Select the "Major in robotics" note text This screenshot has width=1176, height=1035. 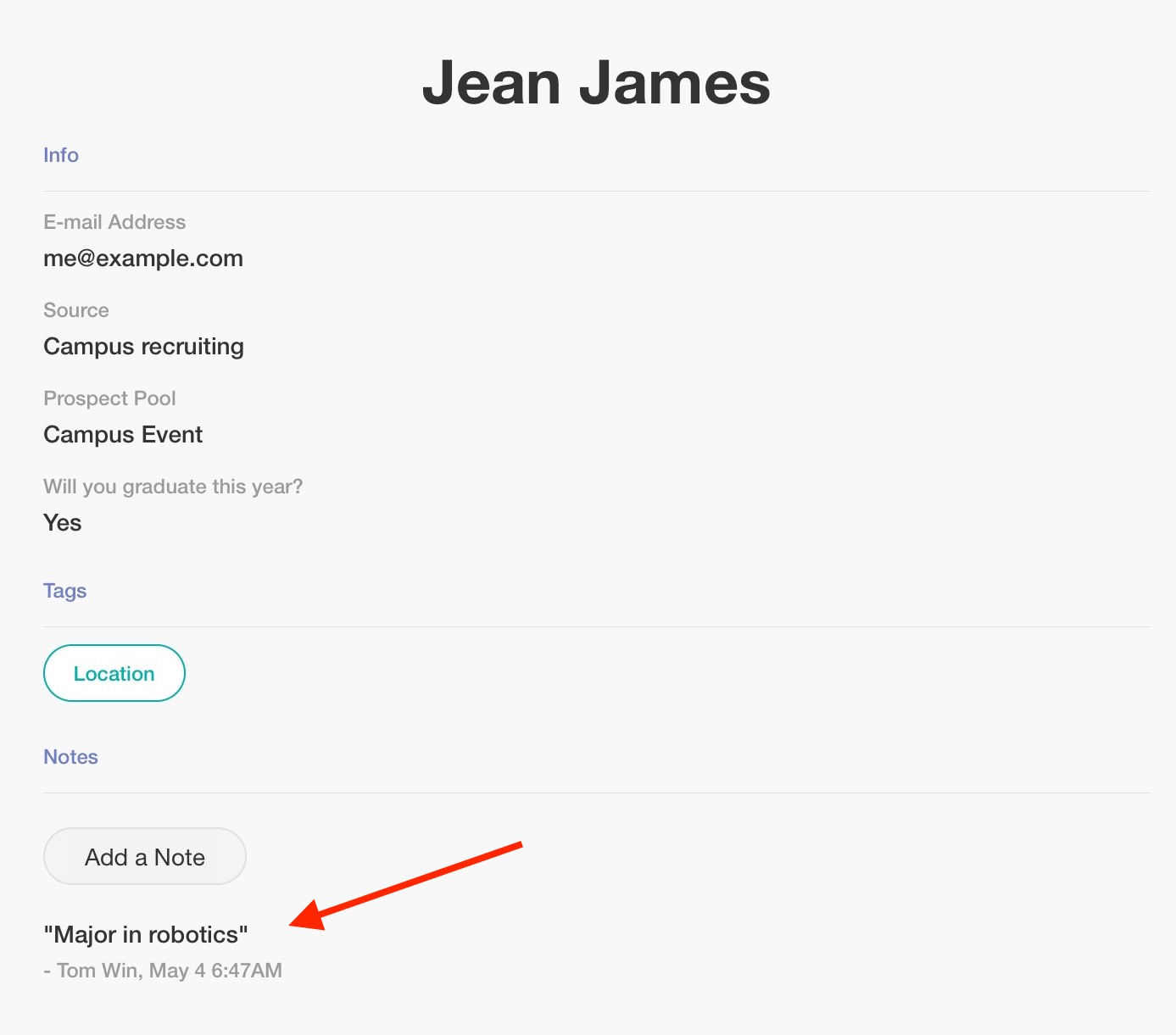tap(146, 935)
